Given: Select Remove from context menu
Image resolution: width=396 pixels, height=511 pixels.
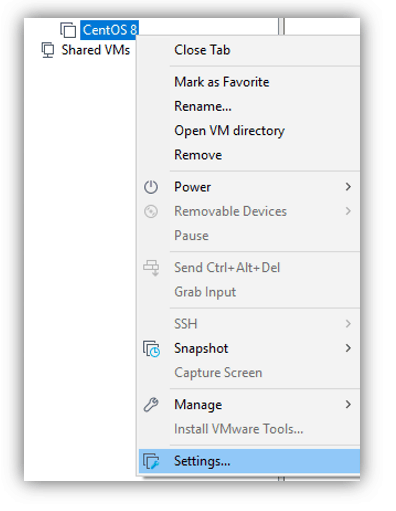Looking at the screenshot, I should pyautogui.click(x=249, y=155).
